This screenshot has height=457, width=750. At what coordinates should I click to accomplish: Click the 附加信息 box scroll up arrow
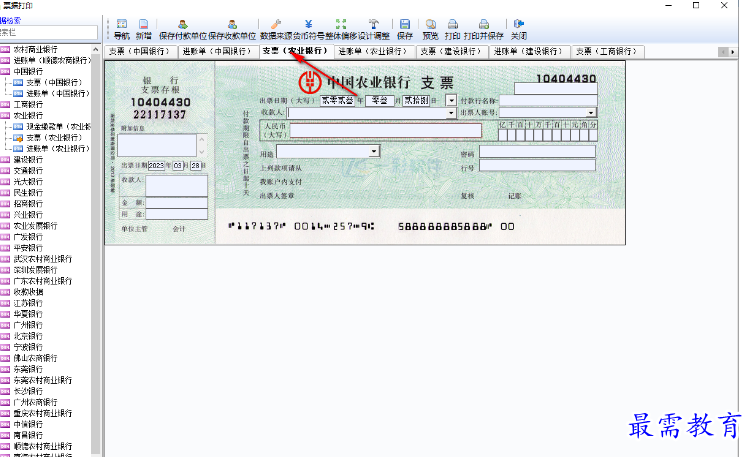(x=202, y=139)
